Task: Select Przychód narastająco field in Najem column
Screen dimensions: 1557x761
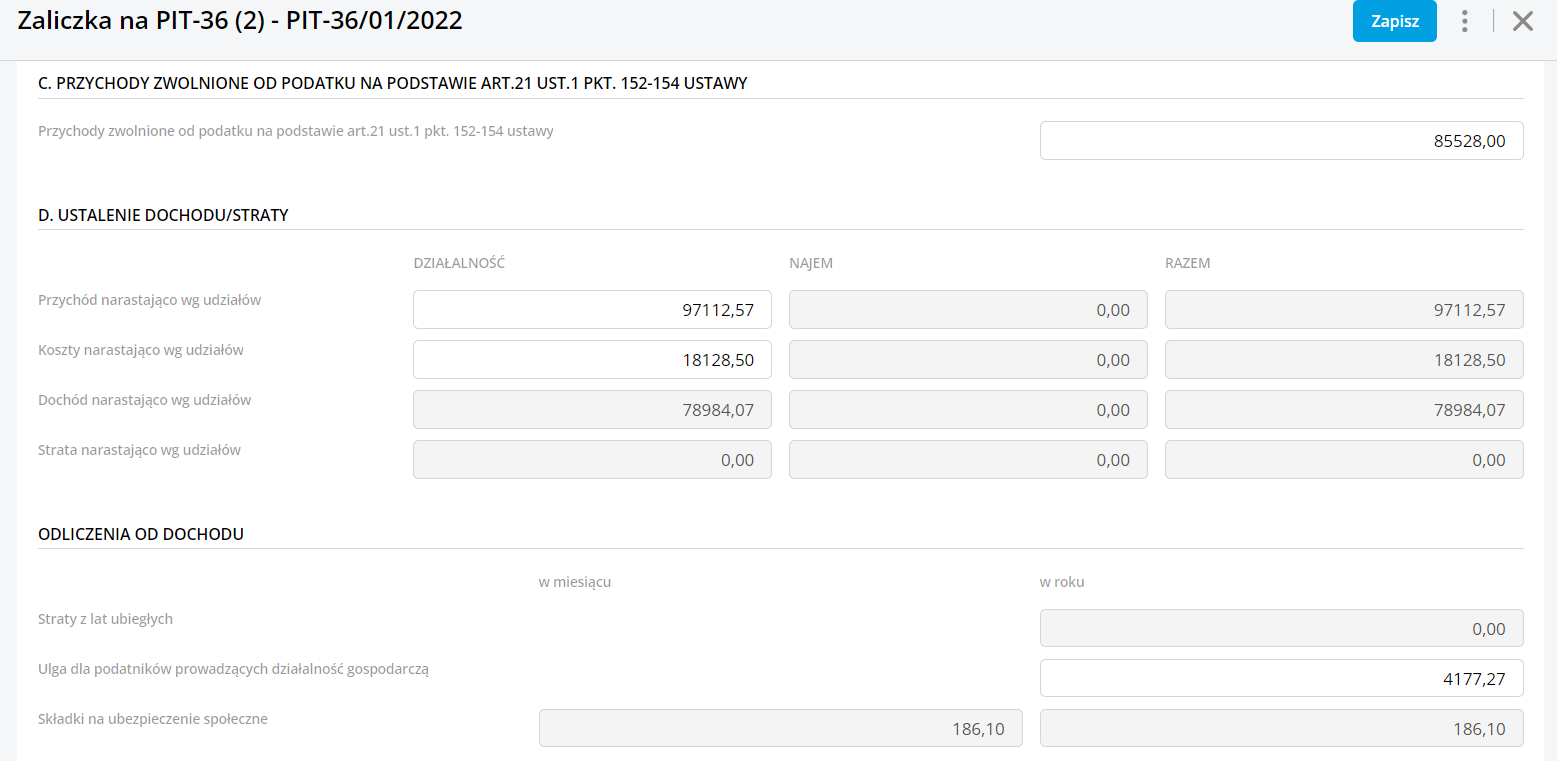Action: (968, 310)
